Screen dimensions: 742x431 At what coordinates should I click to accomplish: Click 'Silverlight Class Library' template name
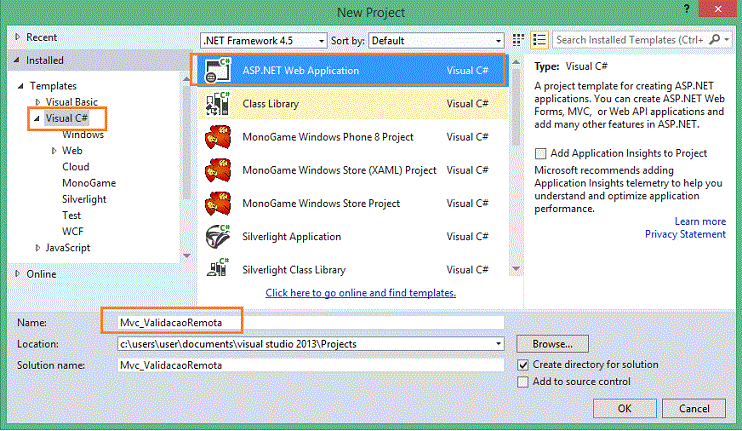coord(294,270)
